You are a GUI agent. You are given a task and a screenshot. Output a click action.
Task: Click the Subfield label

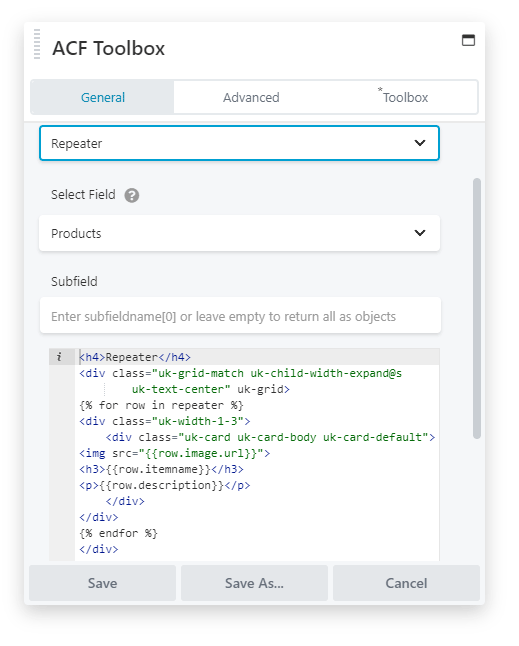tap(74, 281)
